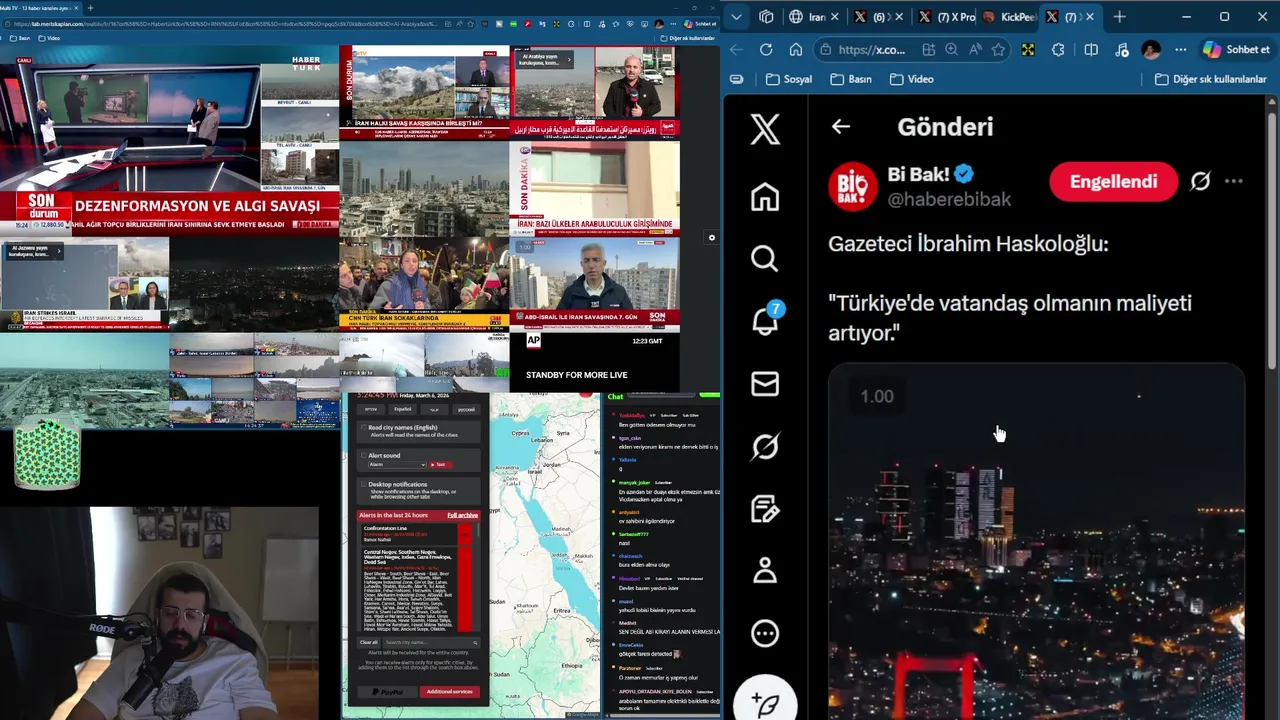Click the Multi TV tab in left window
The image size is (1280, 720).
click(42, 8)
